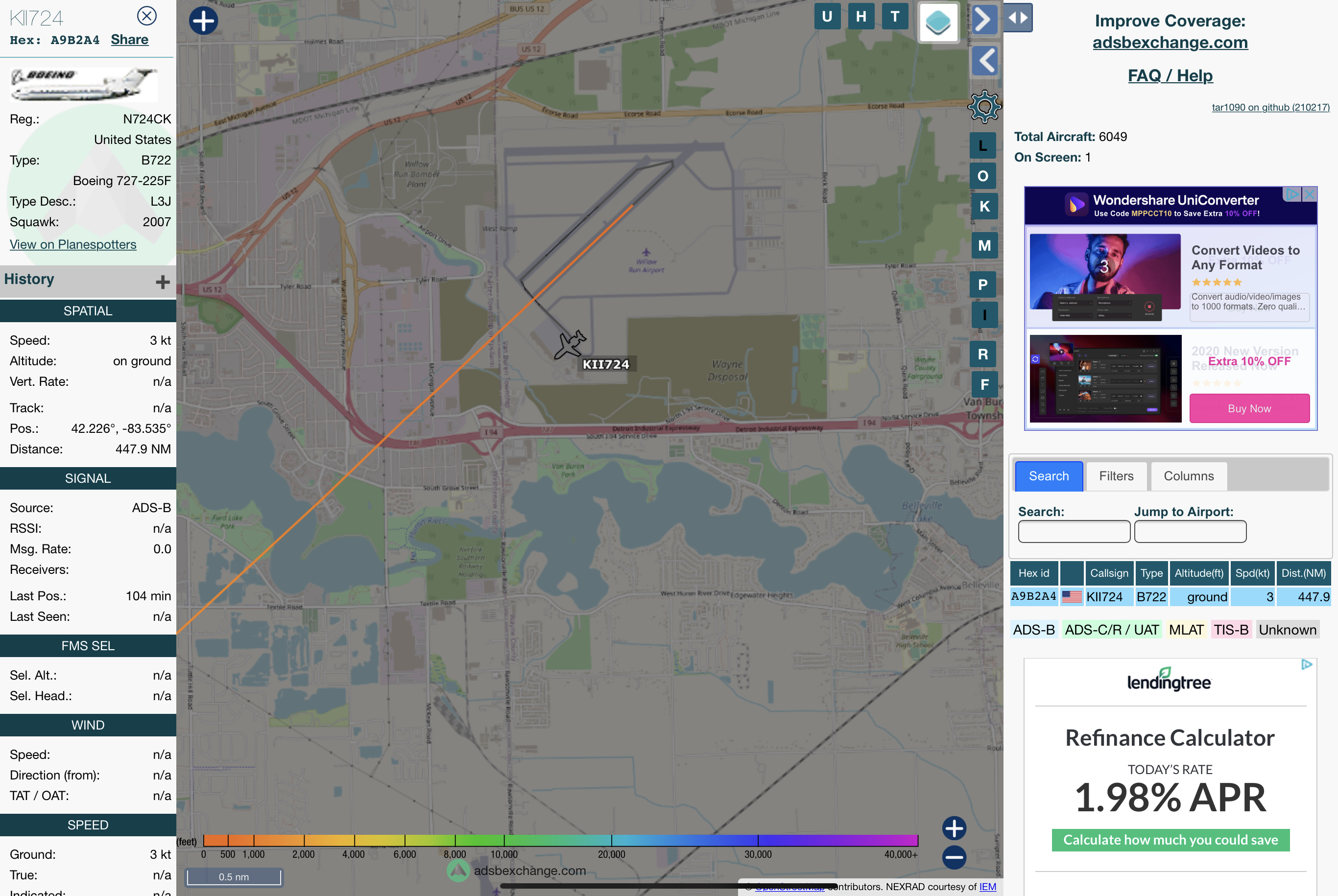The image size is (1338, 896).
Task: Click the left chevron arrow button
Action: [x=985, y=61]
